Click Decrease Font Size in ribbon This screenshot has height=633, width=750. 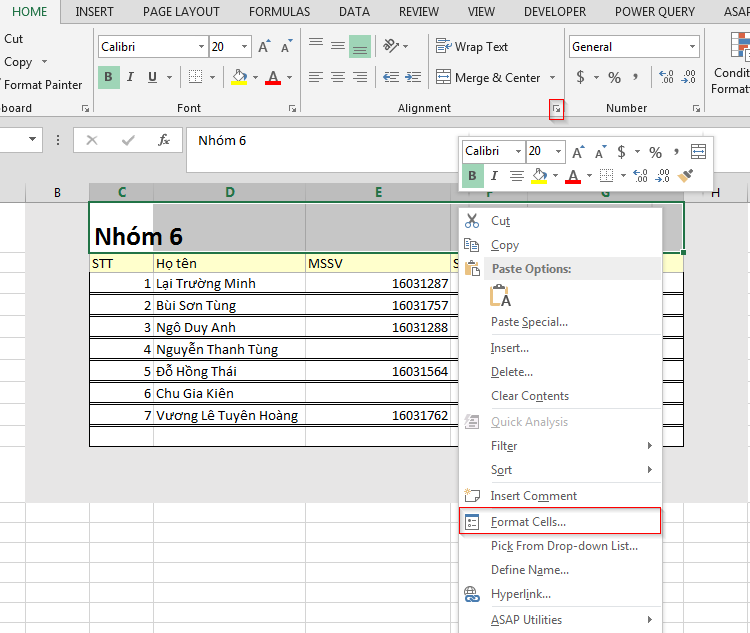click(287, 46)
